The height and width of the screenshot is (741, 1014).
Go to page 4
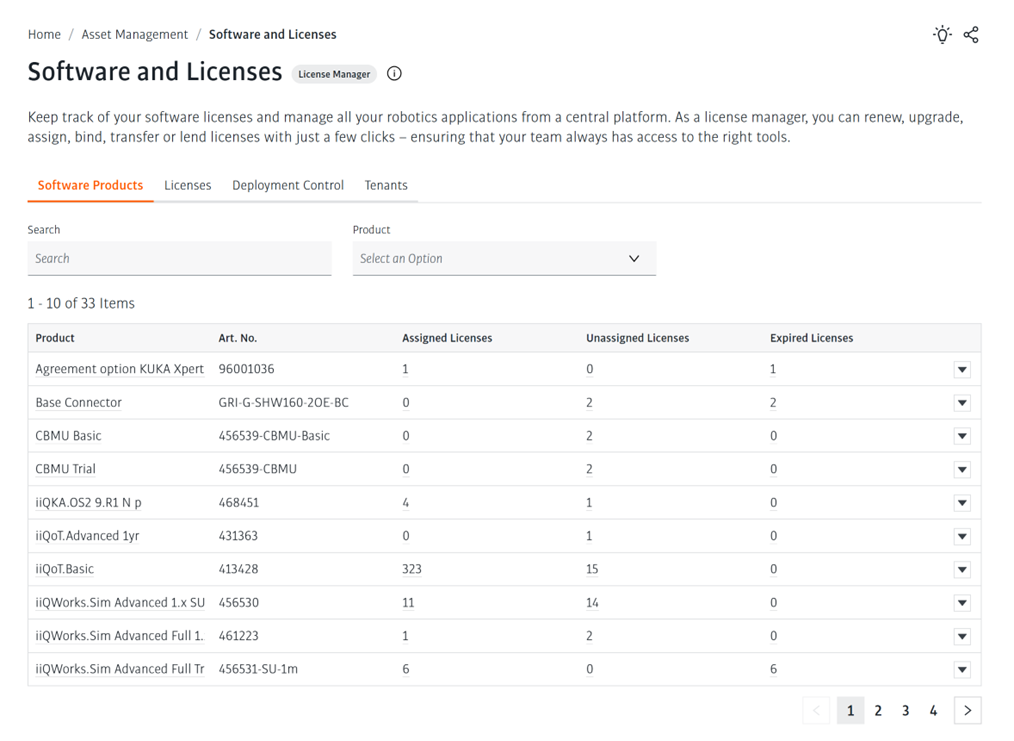click(933, 711)
